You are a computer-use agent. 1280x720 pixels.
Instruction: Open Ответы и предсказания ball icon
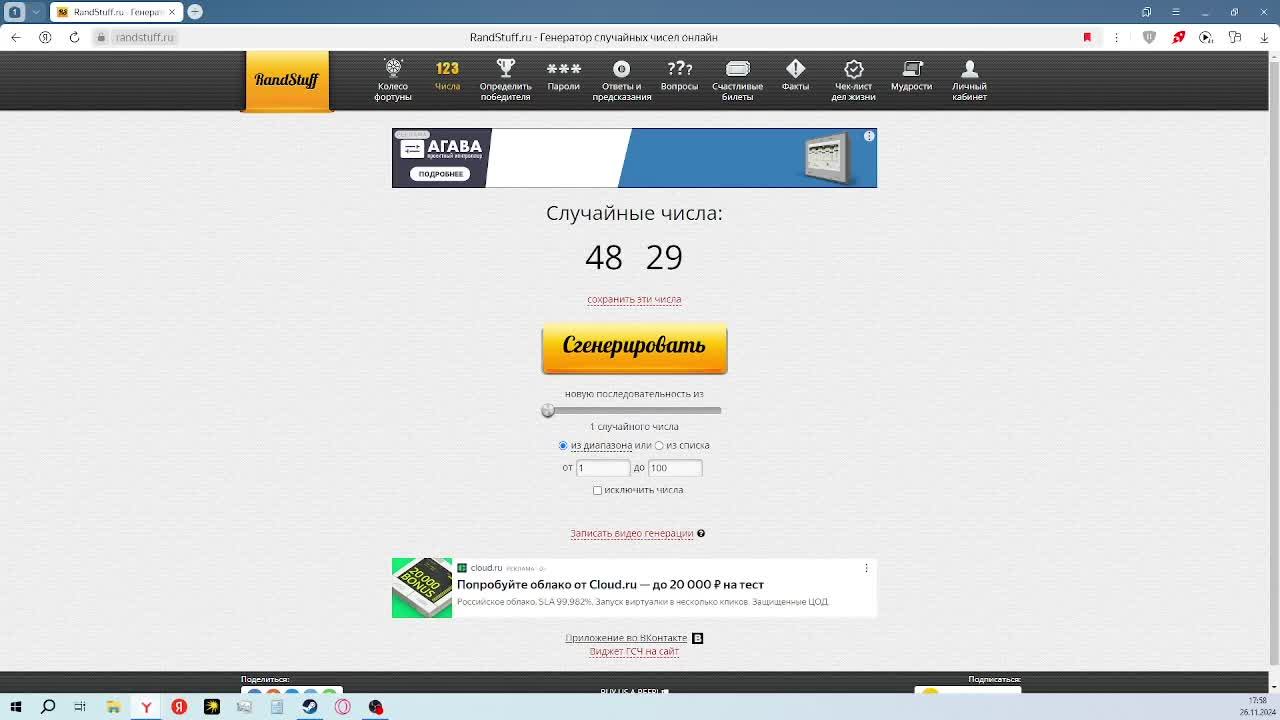pos(621,69)
